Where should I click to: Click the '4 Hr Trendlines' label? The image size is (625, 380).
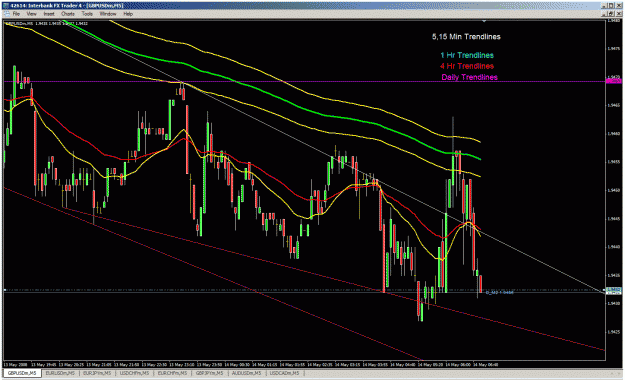(x=467, y=66)
